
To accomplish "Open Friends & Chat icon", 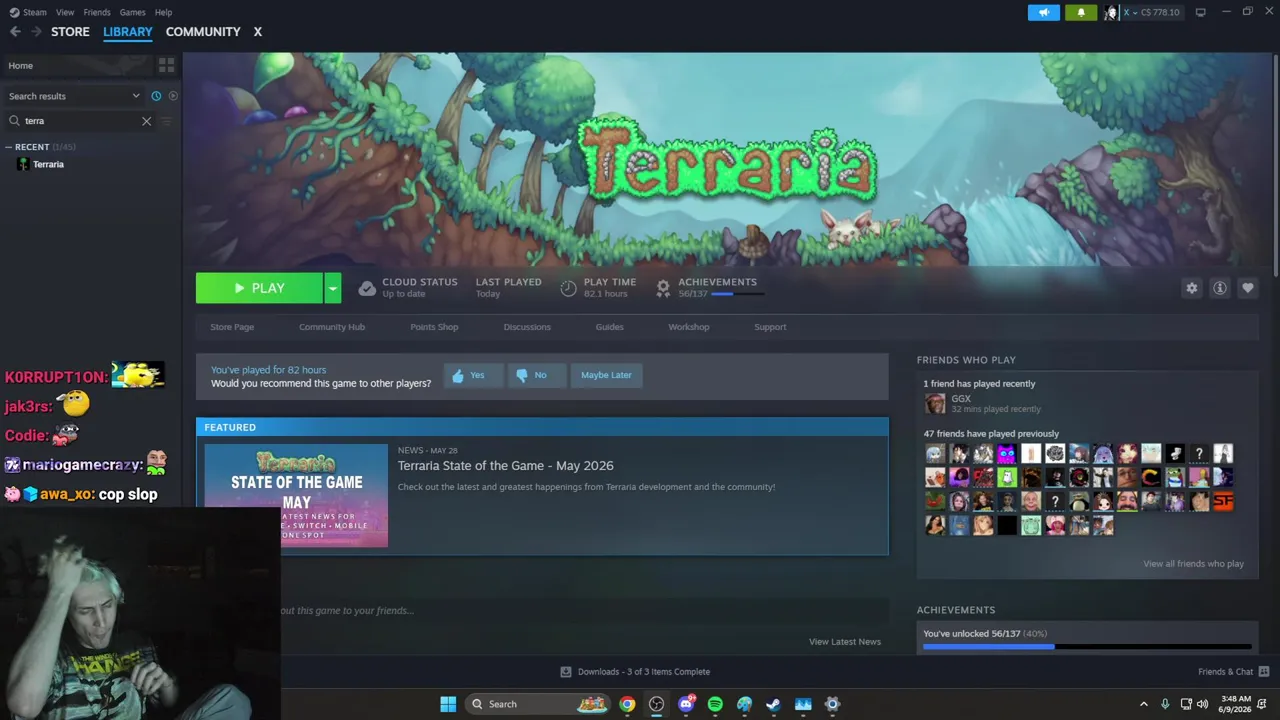I will [1263, 672].
